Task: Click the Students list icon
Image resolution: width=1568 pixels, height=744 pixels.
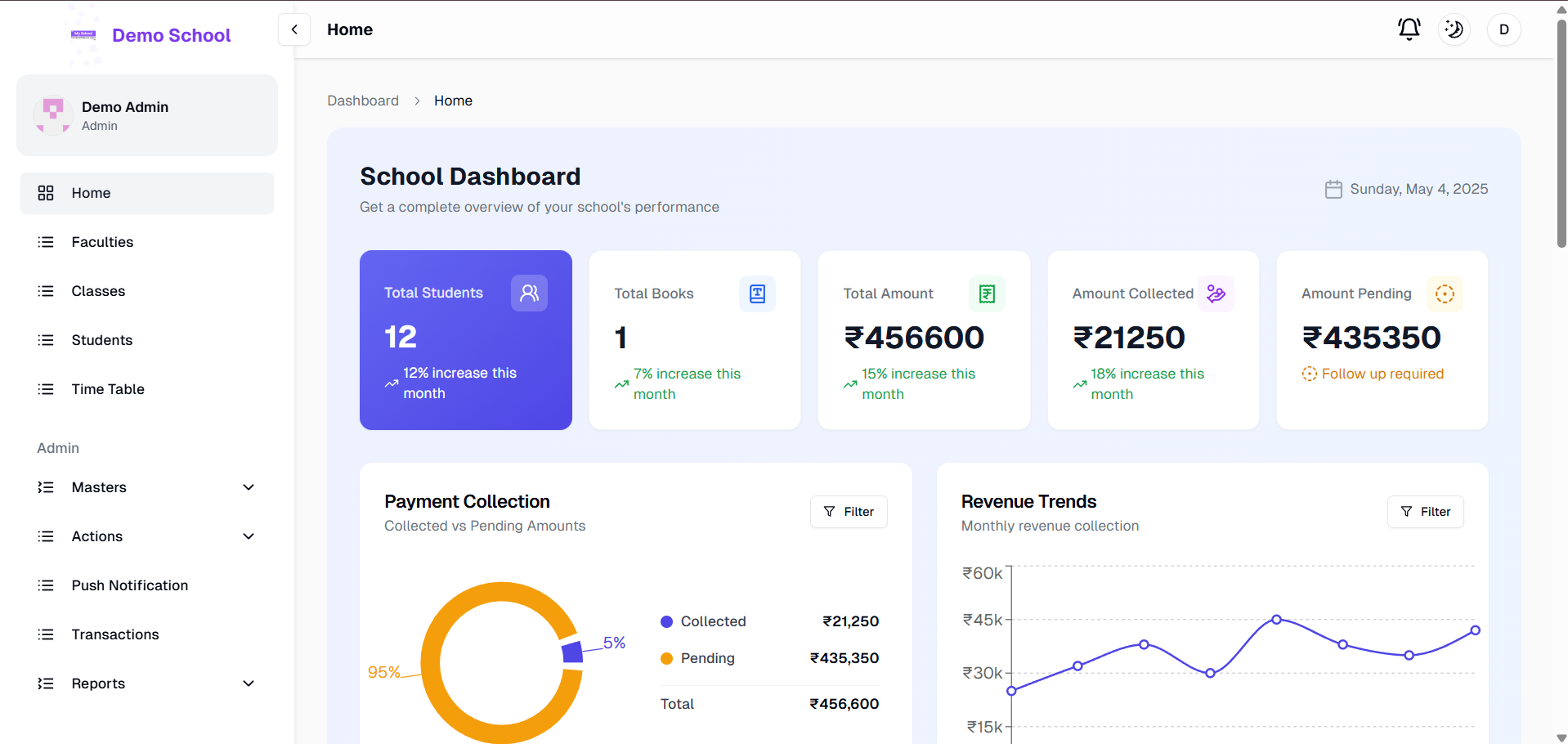Action: coord(46,340)
